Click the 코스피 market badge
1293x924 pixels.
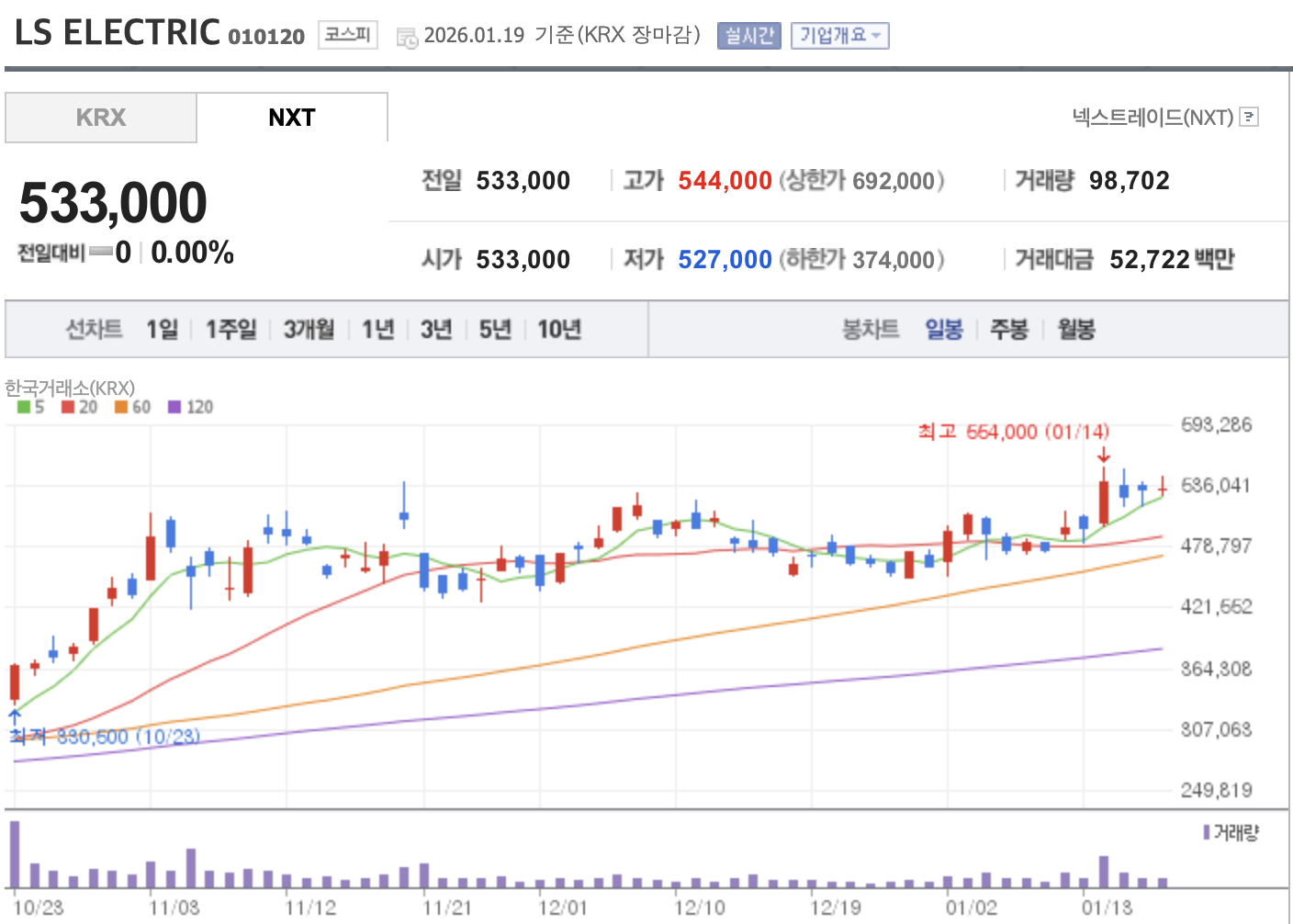point(348,35)
